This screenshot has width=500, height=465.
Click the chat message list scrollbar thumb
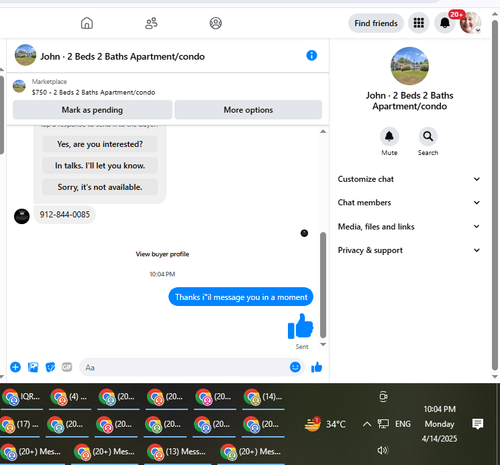pos(323,285)
